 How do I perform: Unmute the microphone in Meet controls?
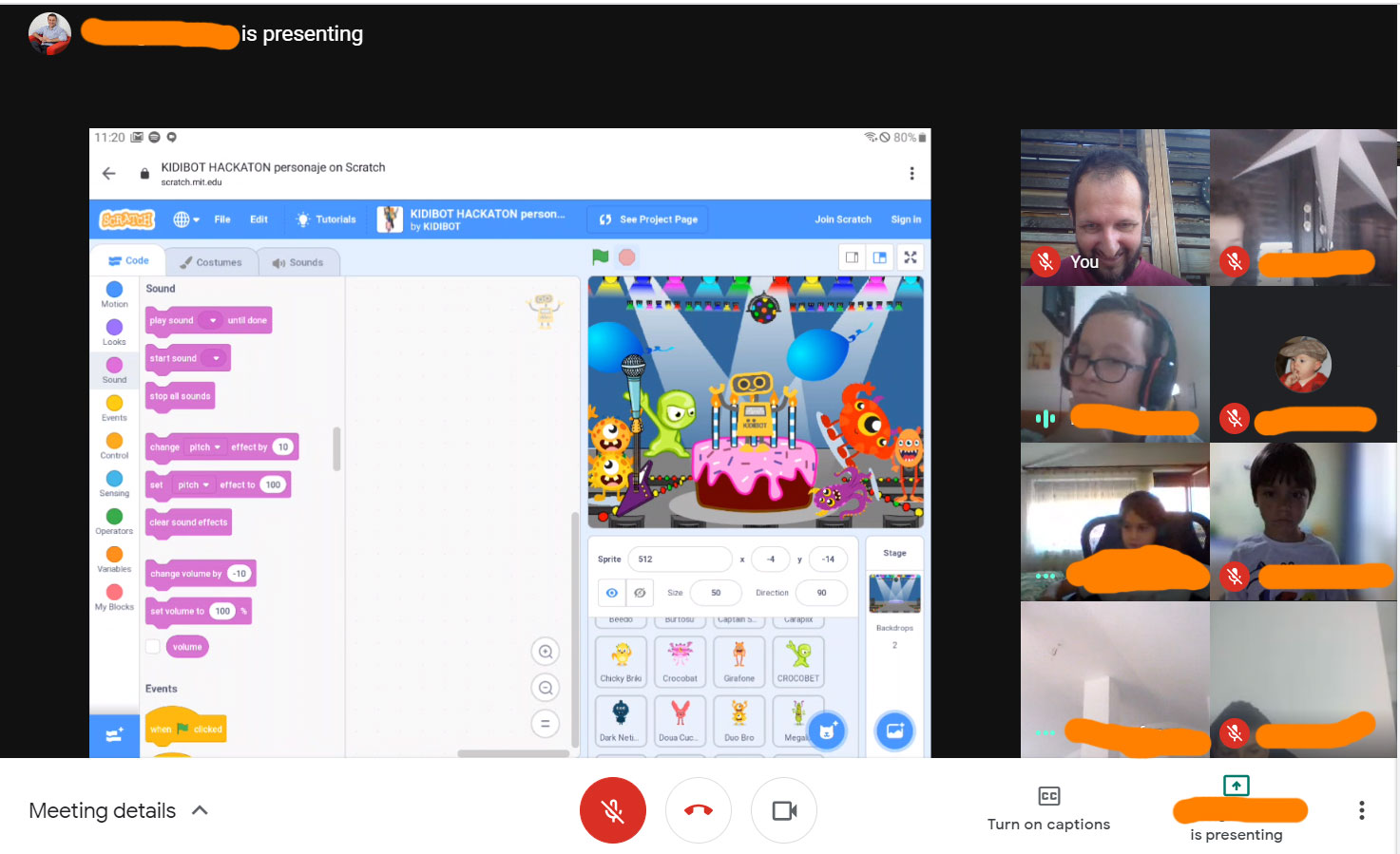613,810
